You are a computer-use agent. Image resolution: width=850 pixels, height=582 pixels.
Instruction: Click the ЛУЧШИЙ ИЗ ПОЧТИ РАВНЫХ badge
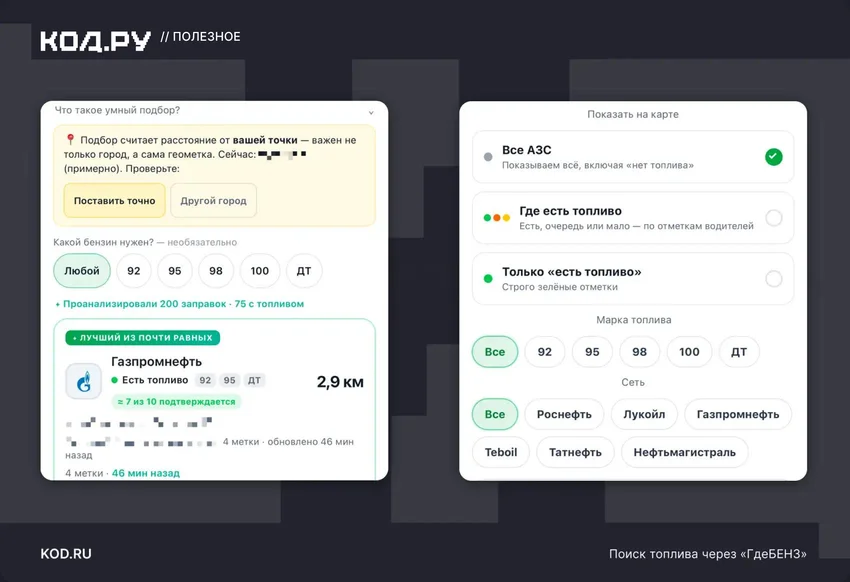[x=143, y=338]
